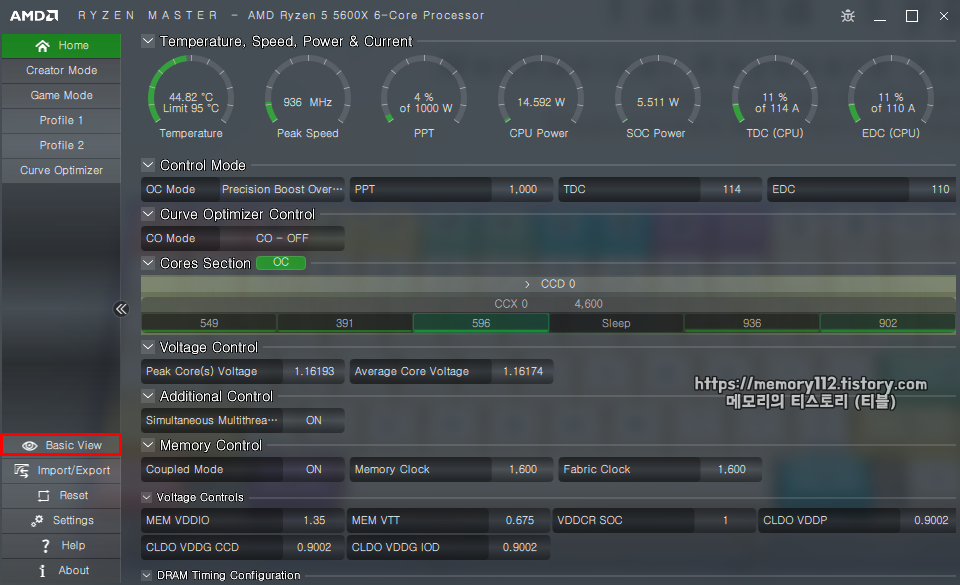960x585 pixels.
Task: Open Settings from sidebar
Action: (61, 521)
